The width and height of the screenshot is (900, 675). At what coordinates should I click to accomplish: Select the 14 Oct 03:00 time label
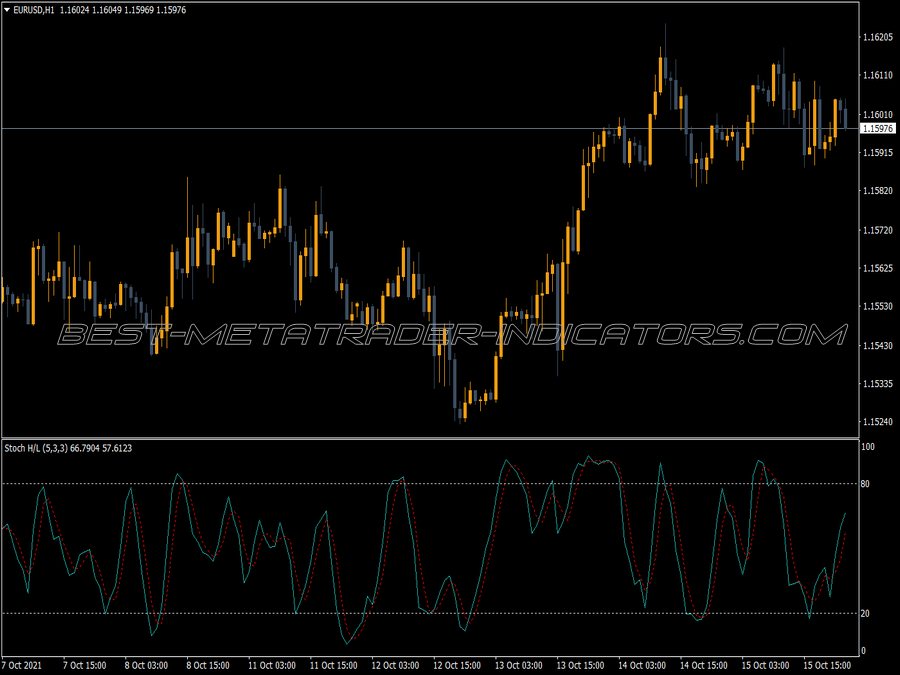tap(642, 666)
